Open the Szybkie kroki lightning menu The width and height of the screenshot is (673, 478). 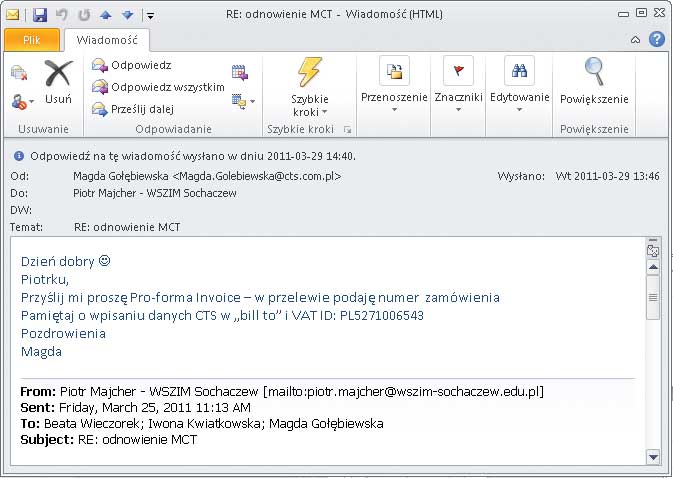(309, 88)
